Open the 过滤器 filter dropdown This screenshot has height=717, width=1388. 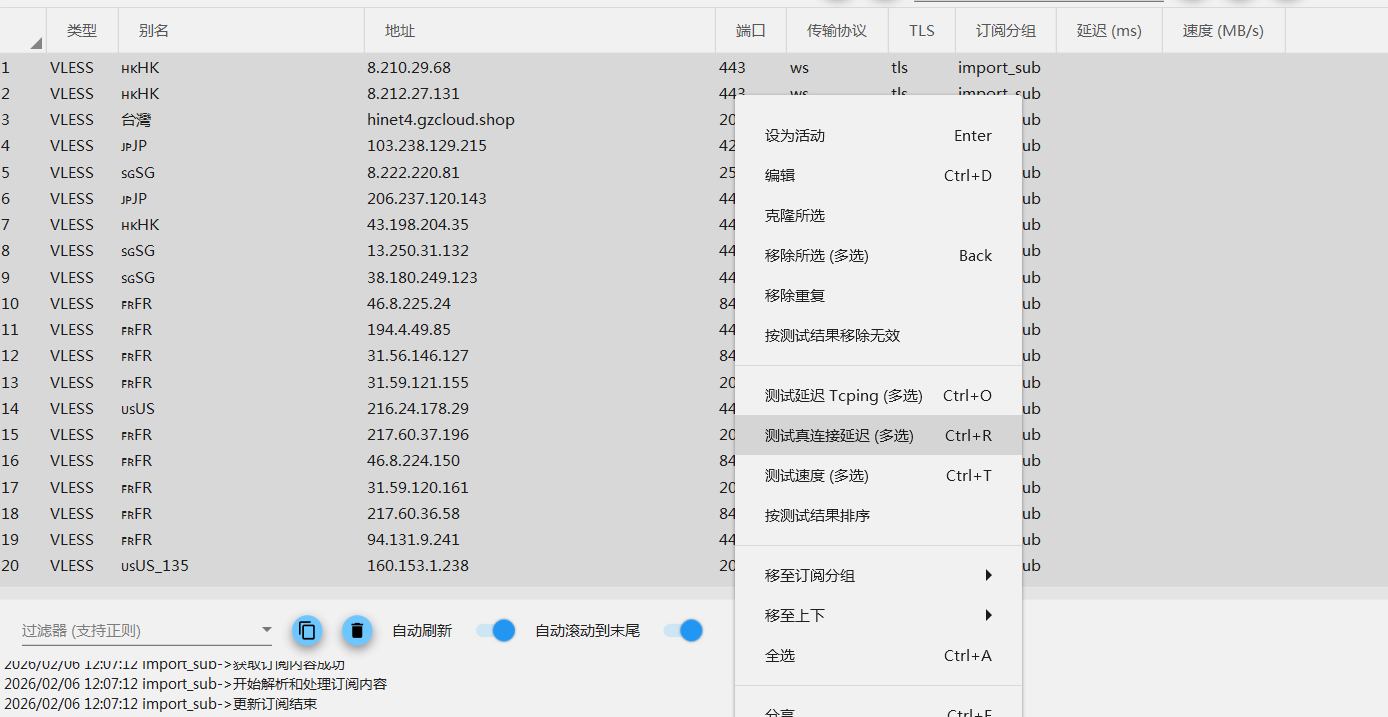pyautogui.click(x=265, y=630)
